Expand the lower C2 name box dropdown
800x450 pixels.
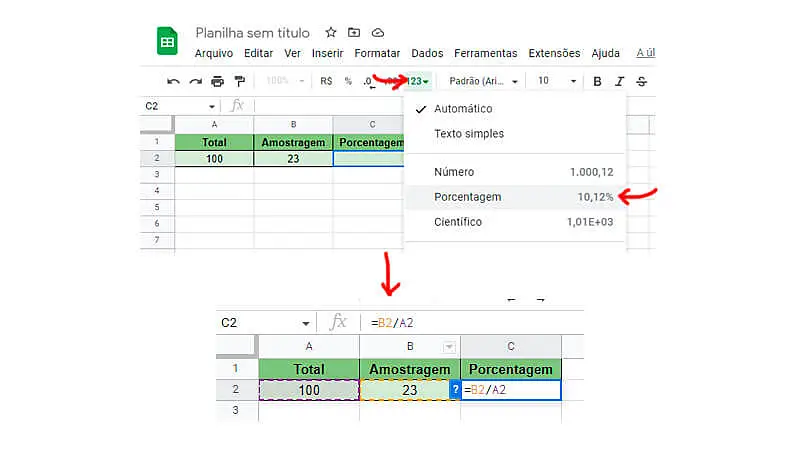(x=305, y=323)
